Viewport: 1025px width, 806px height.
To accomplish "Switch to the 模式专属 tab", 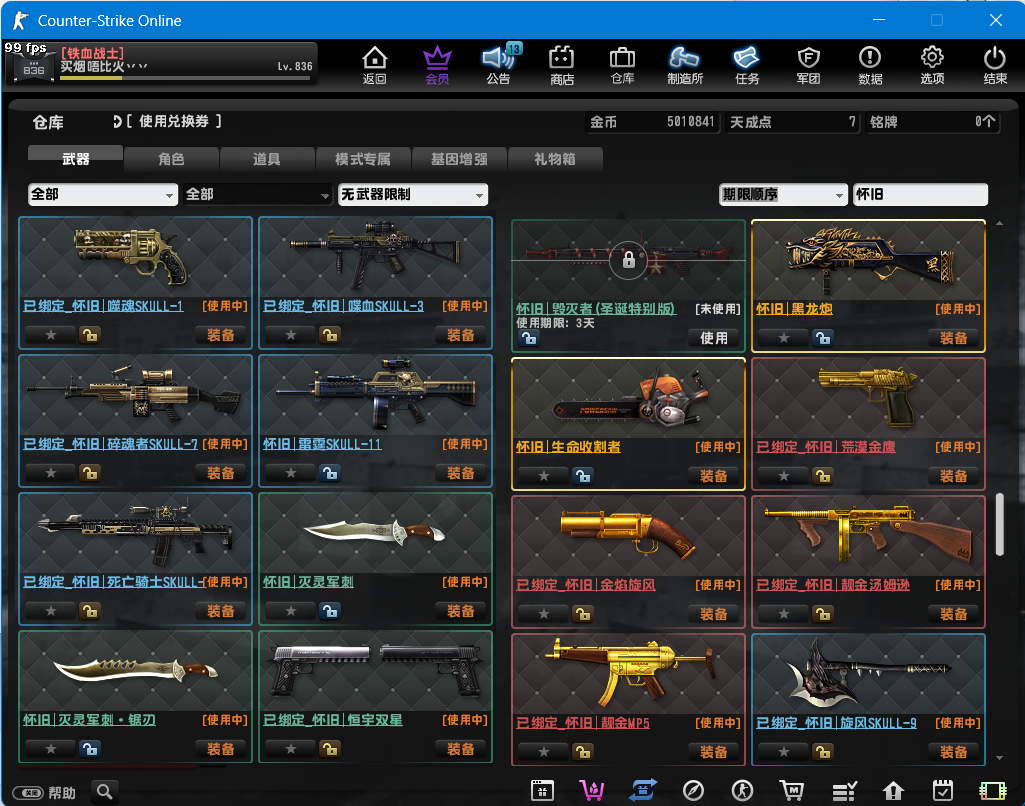I will [x=363, y=159].
